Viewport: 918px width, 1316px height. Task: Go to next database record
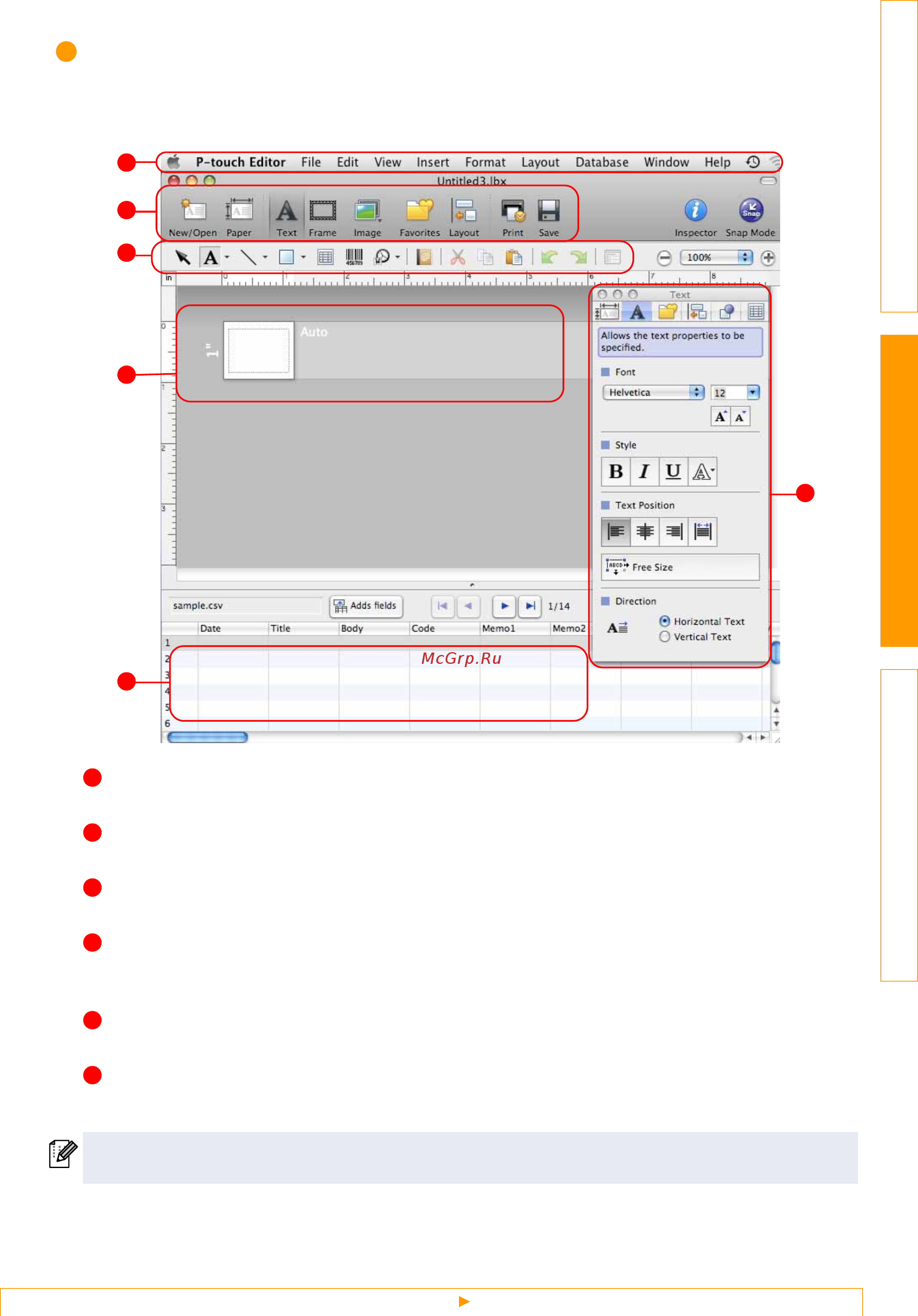[x=504, y=606]
